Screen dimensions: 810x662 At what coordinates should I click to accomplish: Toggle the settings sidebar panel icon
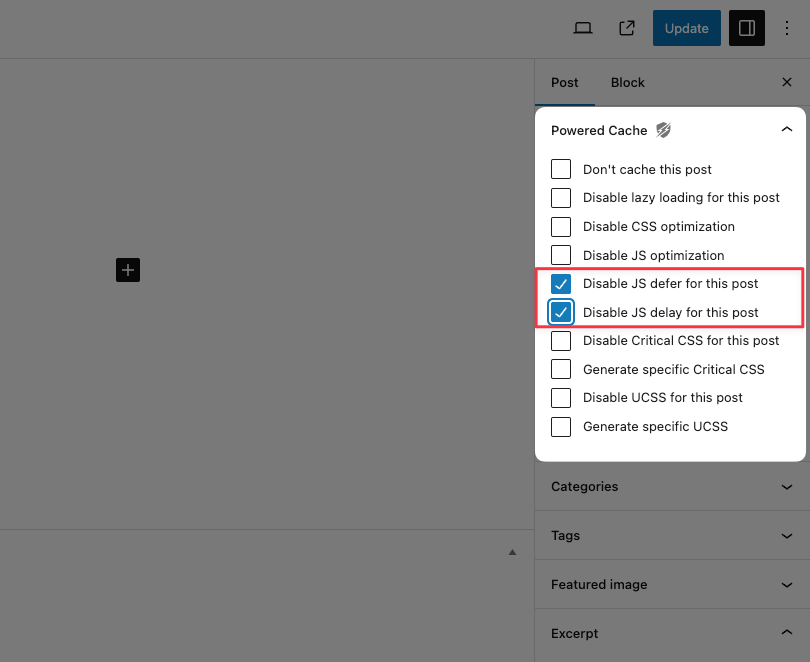point(746,28)
